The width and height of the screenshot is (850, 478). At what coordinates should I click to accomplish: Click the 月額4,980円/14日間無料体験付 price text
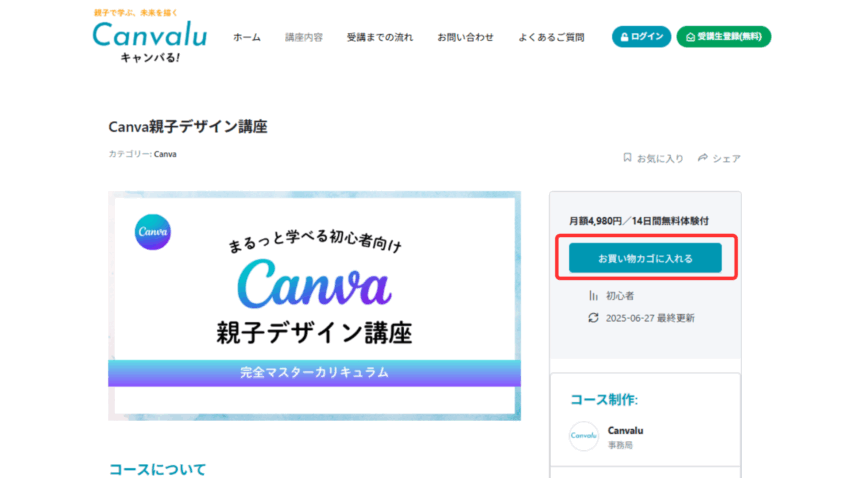(639, 221)
